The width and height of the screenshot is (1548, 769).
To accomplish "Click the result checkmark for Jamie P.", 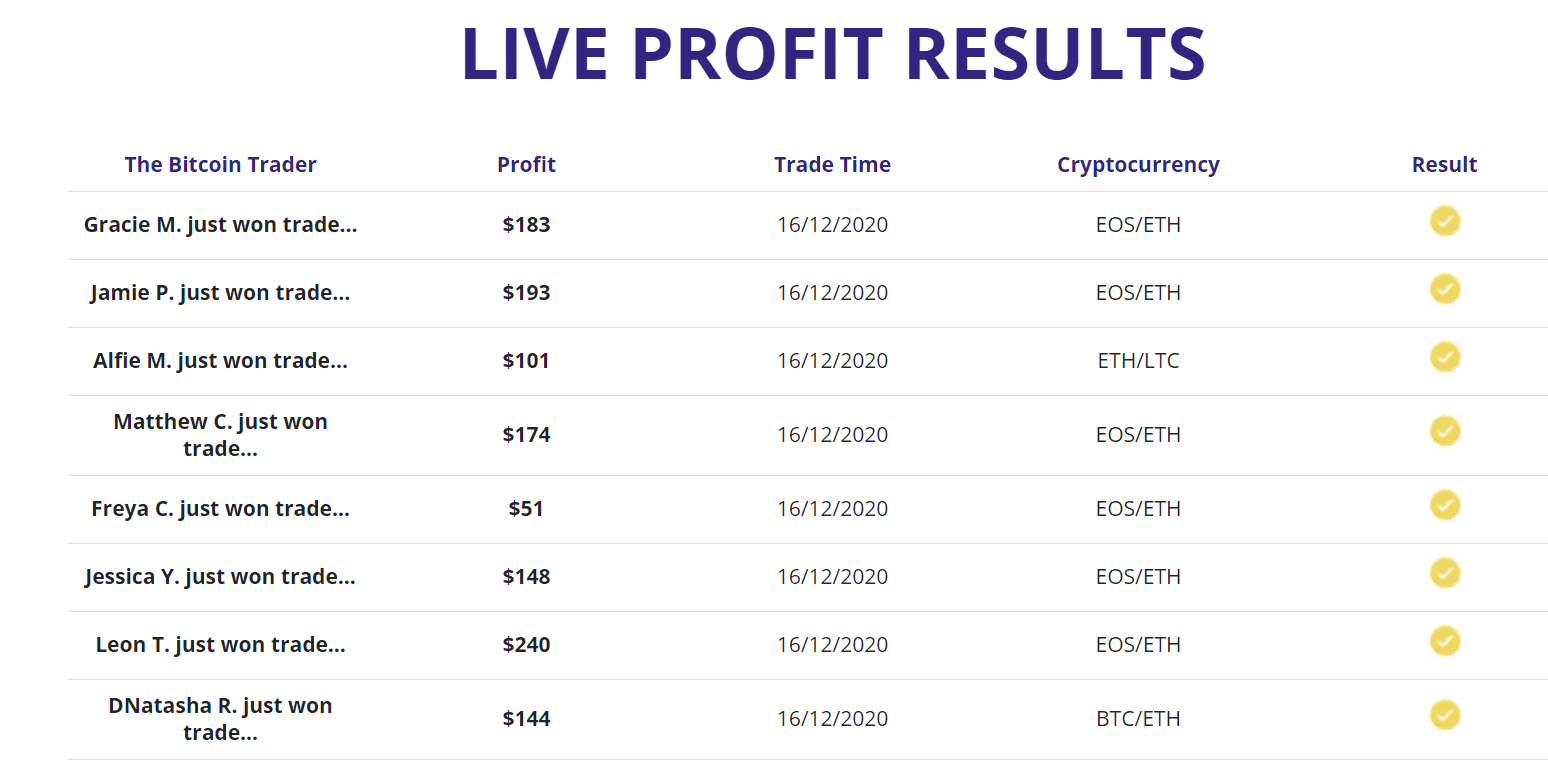I will click(x=1444, y=288).
